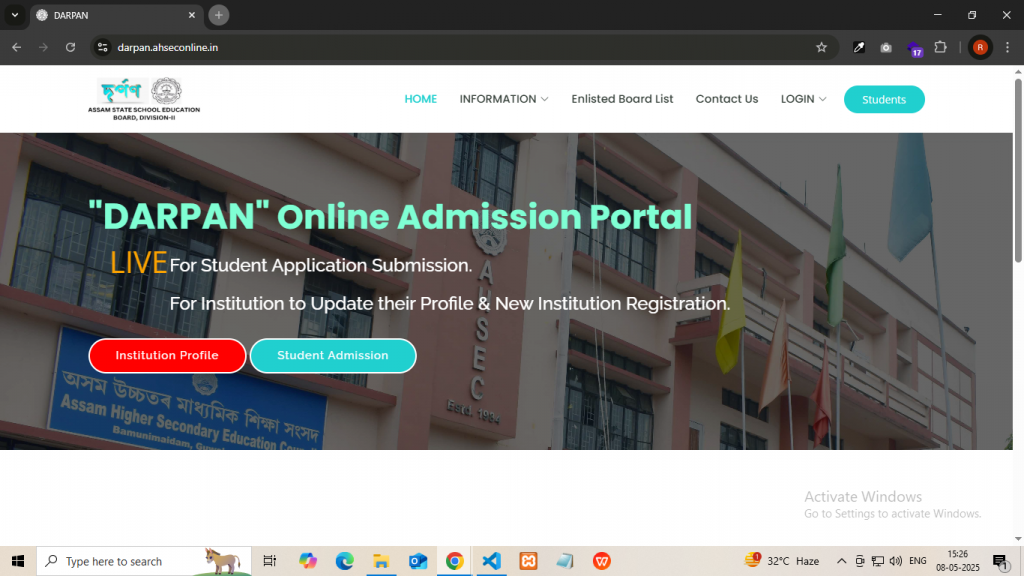Screen dimensions: 1024x576
Task: Select the Chrome icon in the taskbar
Action: (455, 561)
